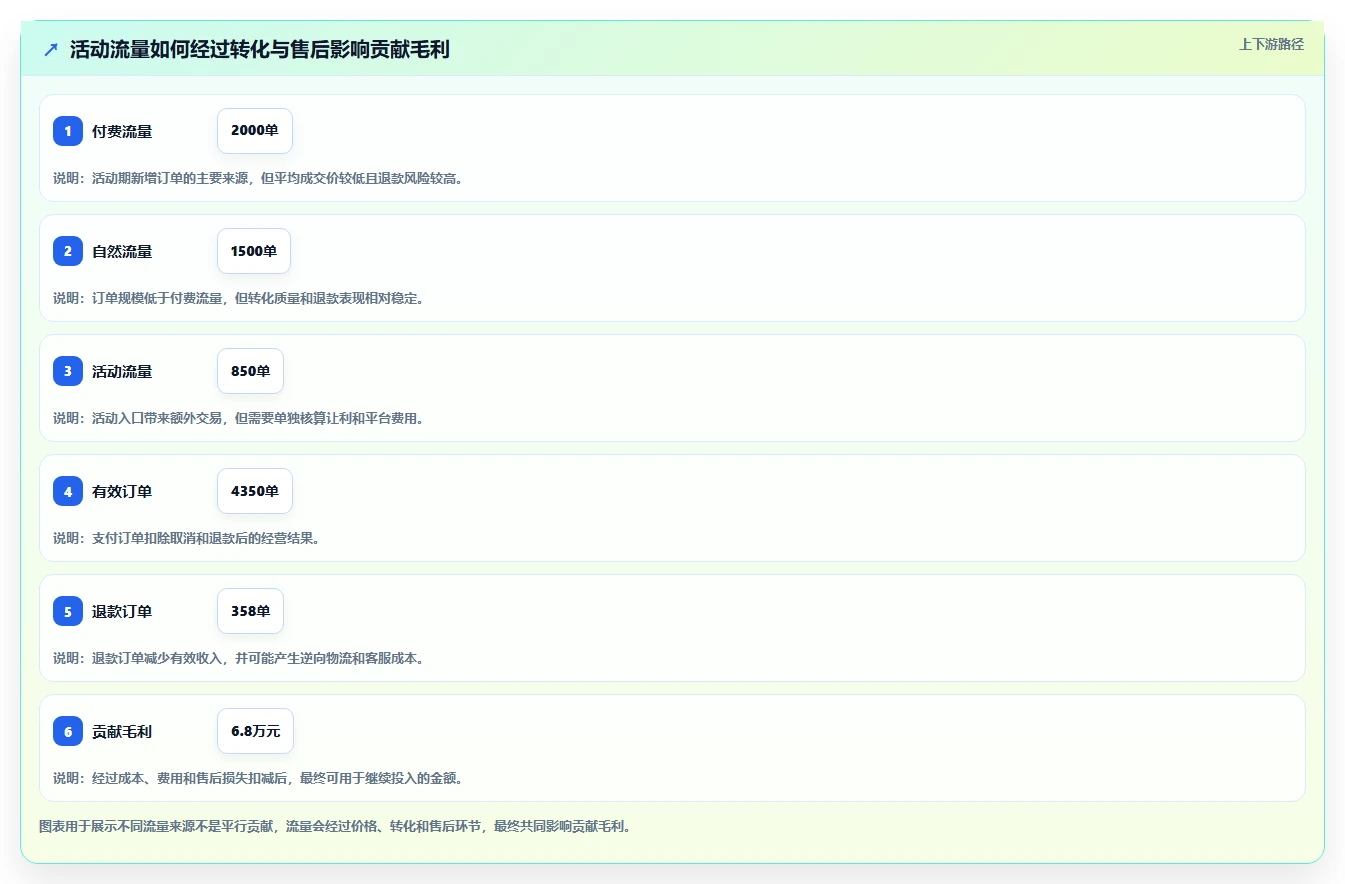Select the 付费流量 step label
The image size is (1345, 884).
pos(122,131)
